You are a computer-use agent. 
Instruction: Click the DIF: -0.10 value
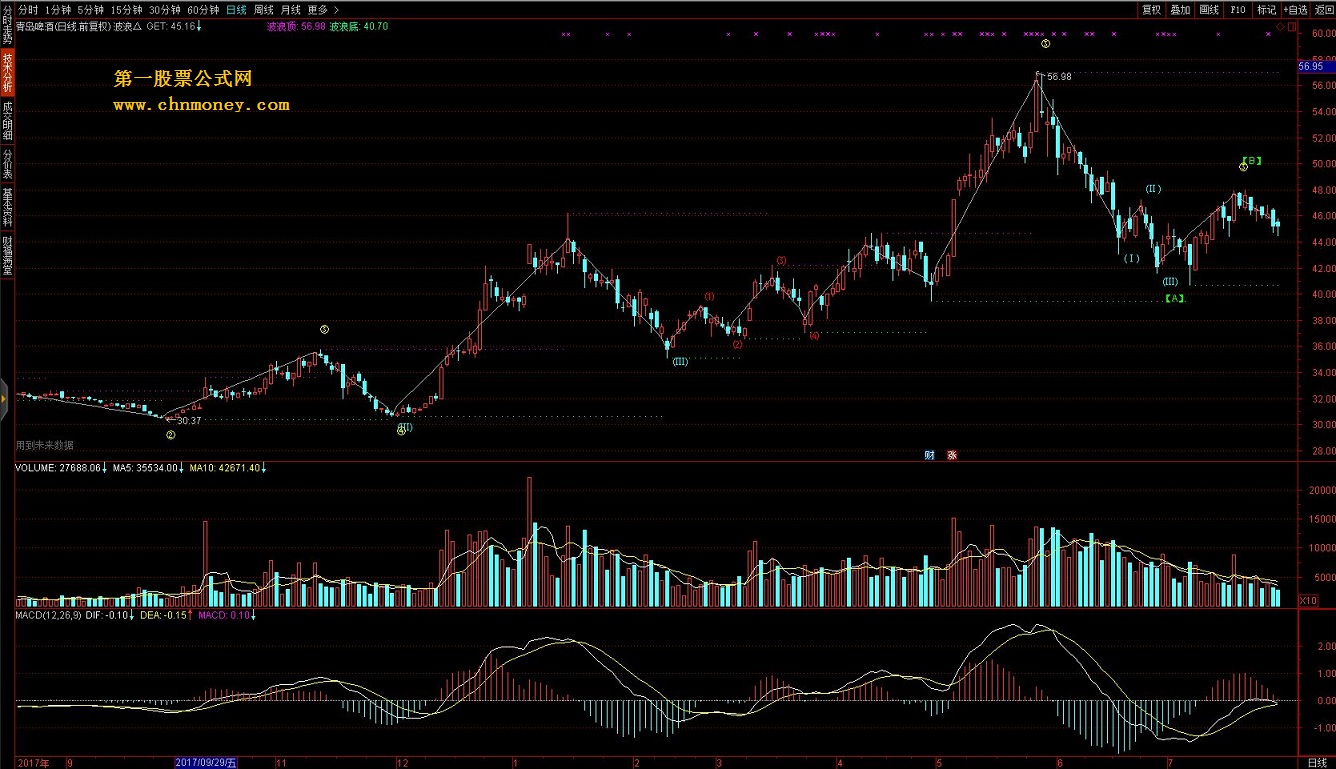coord(108,615)
